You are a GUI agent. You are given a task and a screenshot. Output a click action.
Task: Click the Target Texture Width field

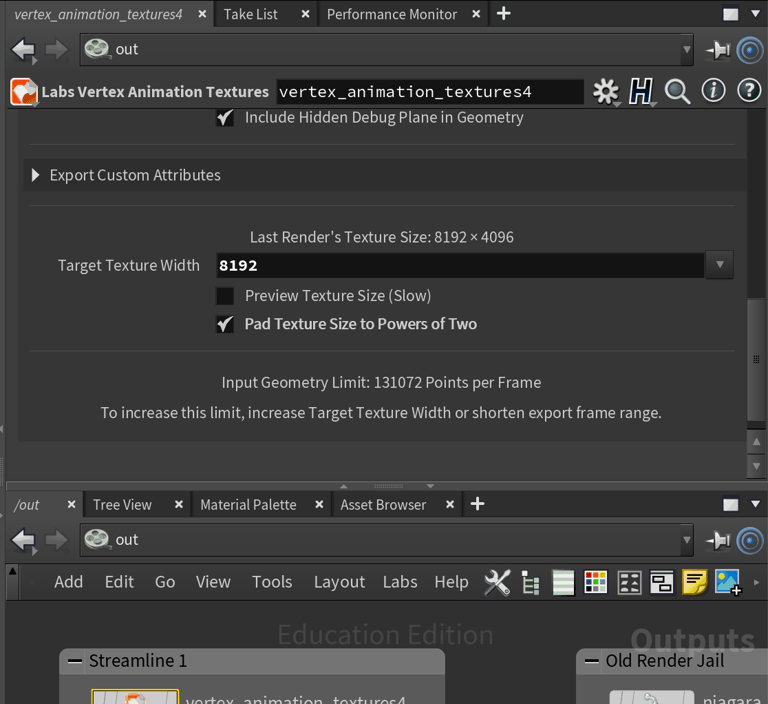pyautogui.click(x=460, y=265)
